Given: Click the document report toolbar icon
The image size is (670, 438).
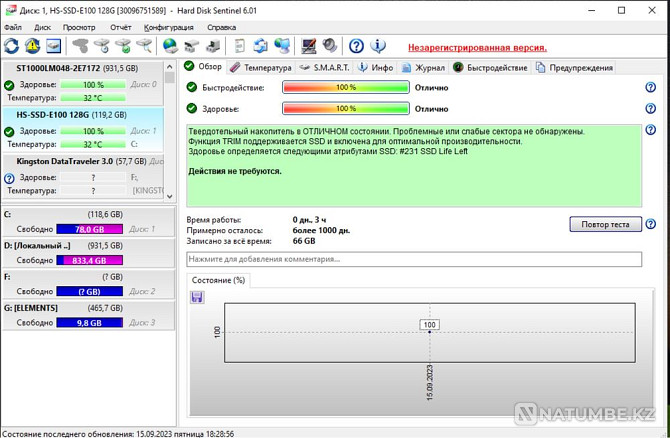Looking at the screenshot, I should (240, 46).
